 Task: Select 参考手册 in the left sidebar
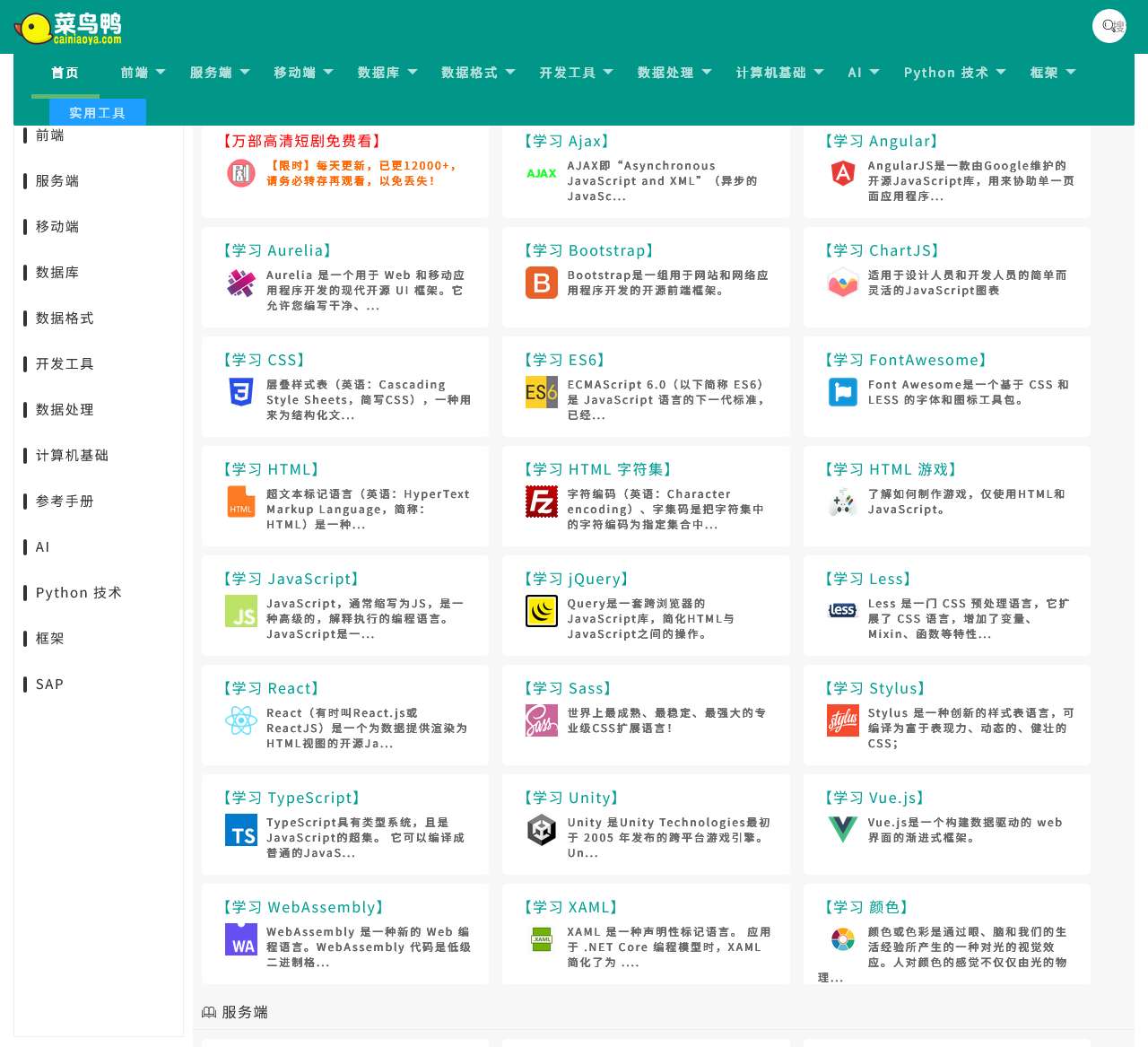pyautogui.click(x=65, y=502)
